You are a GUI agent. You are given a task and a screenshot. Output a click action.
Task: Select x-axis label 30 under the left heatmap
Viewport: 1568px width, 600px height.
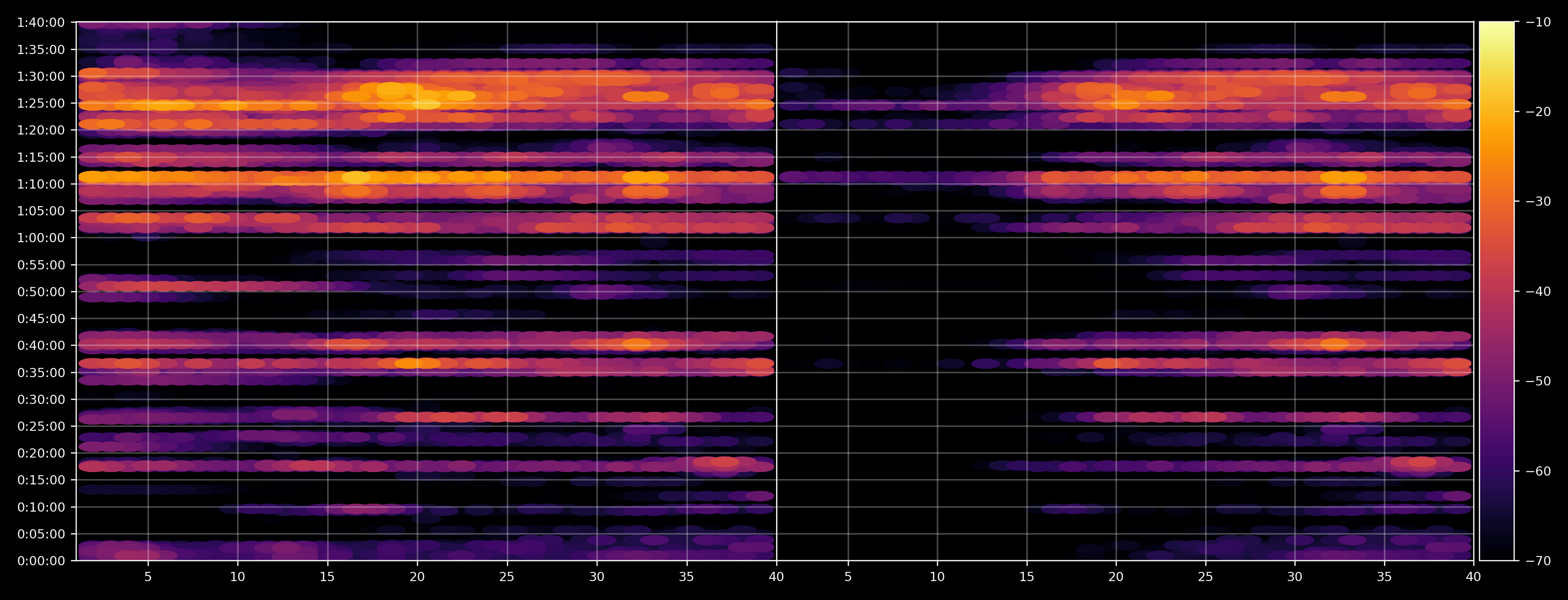coord(597,576)
